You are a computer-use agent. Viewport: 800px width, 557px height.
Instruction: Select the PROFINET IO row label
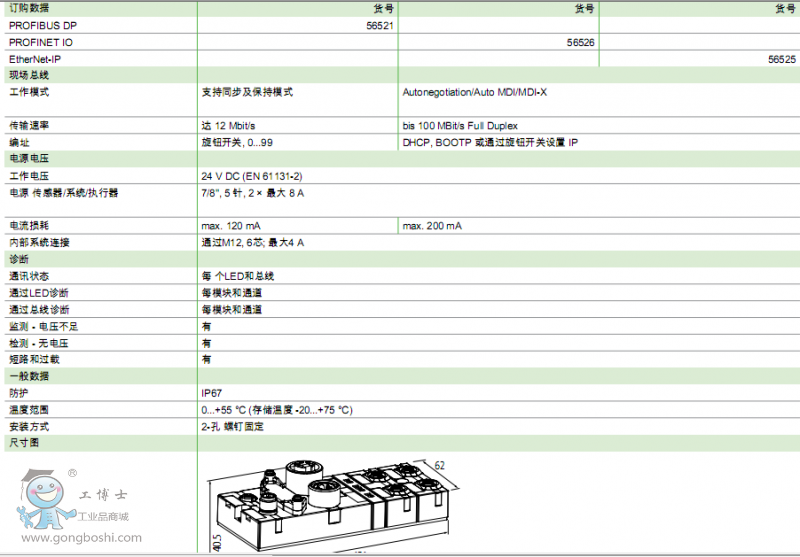click(41, 42)
